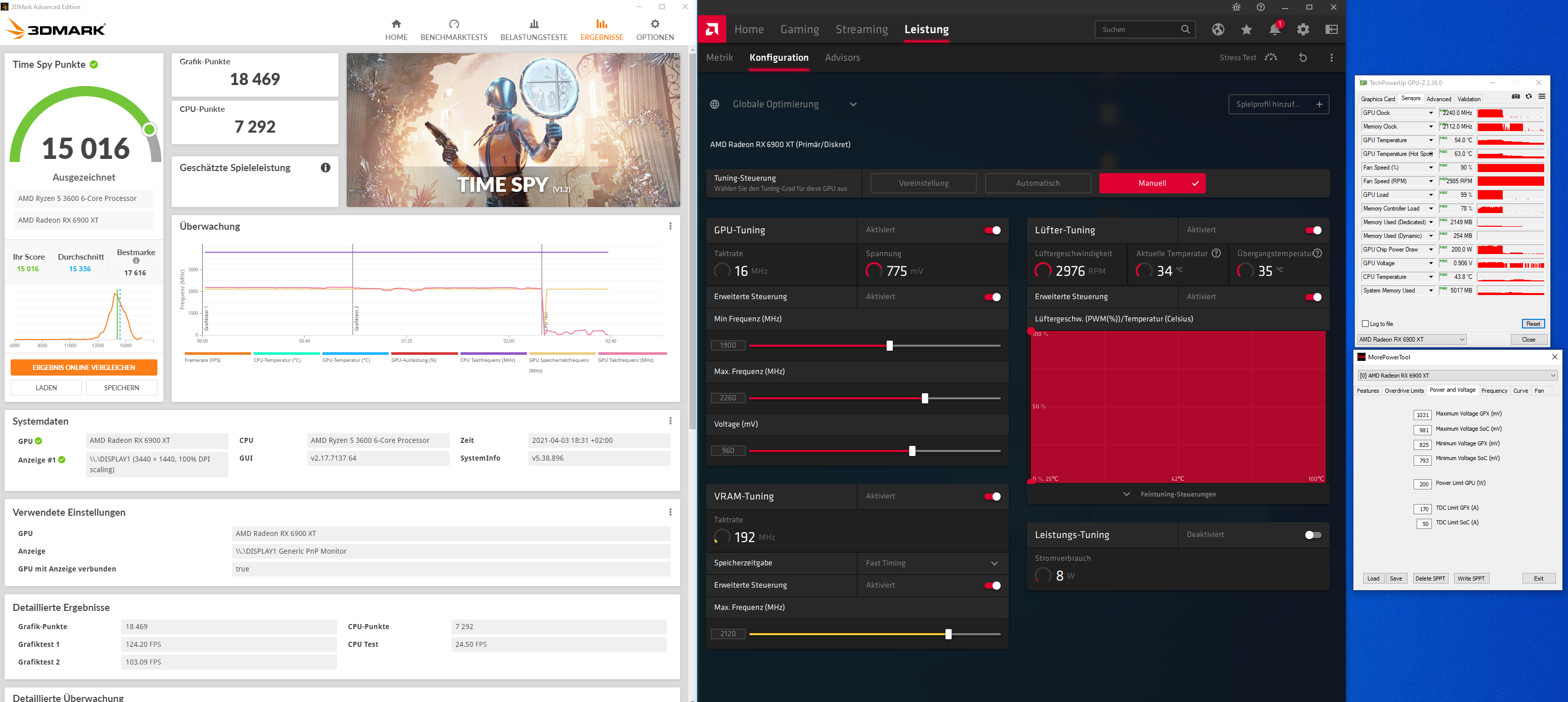1568x702 pixels.
Task: Click the refresh sensors icon in GPU-Z
Action: [x=1529, y=96]
